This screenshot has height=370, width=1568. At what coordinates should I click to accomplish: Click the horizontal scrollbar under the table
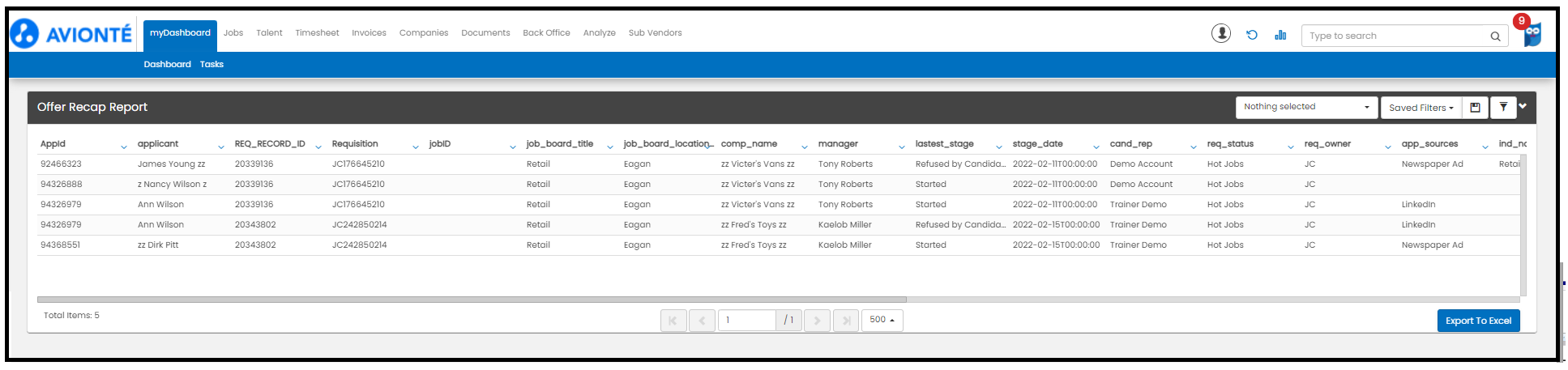472,300
